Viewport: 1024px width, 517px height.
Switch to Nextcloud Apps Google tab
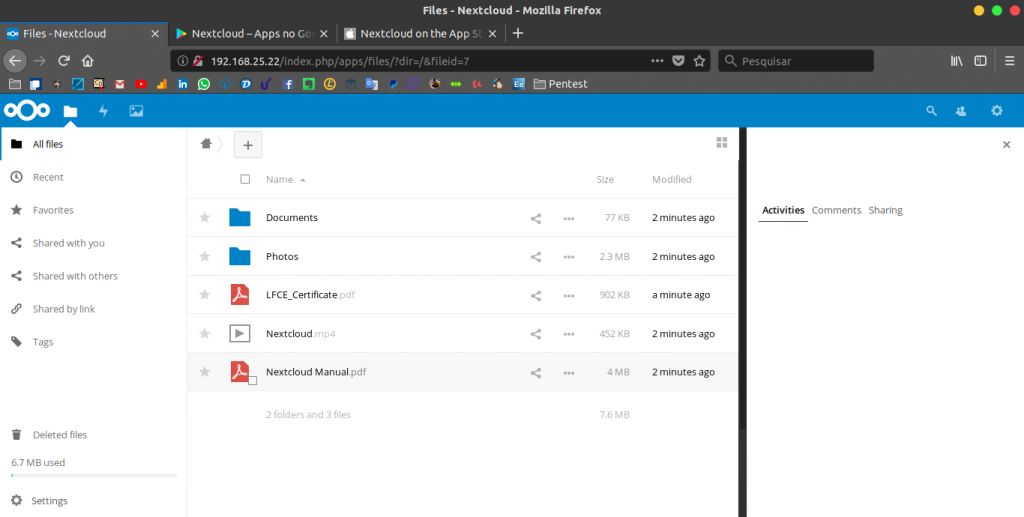[252, 33]
